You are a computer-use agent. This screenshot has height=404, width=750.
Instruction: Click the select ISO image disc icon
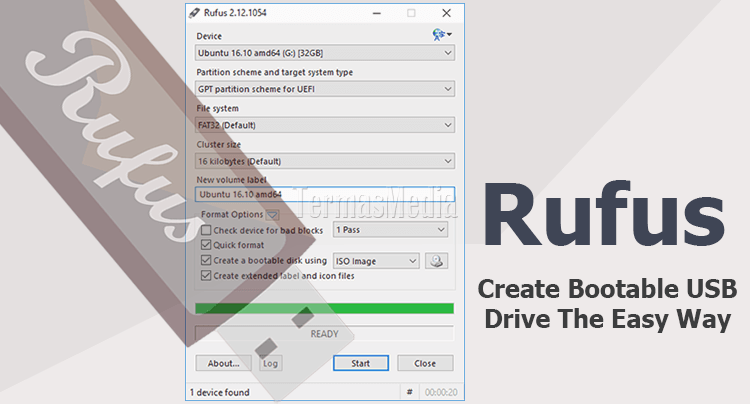[436, 261]
